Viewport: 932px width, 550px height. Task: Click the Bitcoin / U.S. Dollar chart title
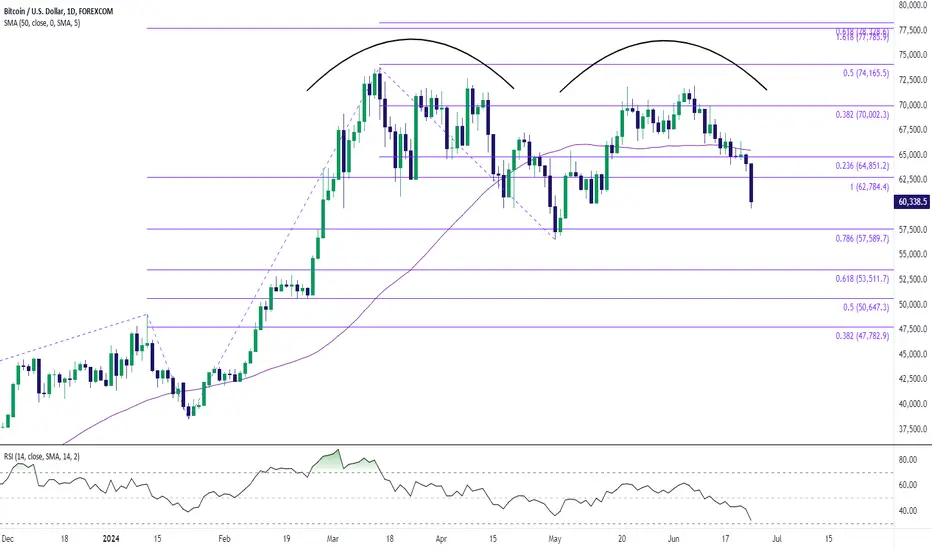click(58, 11)
